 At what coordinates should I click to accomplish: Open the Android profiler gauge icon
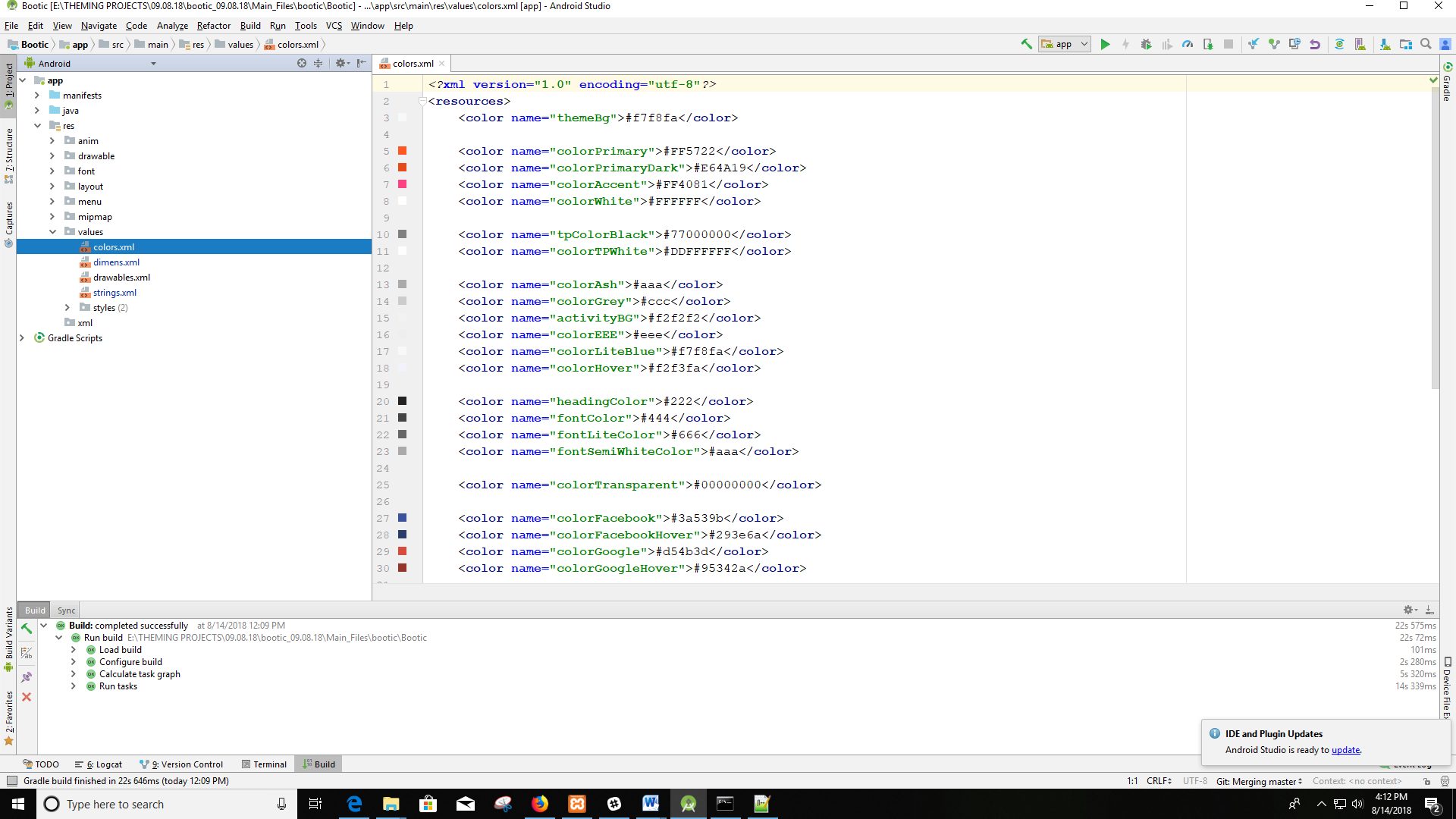pyautogui.click(x=1188, y=44)
